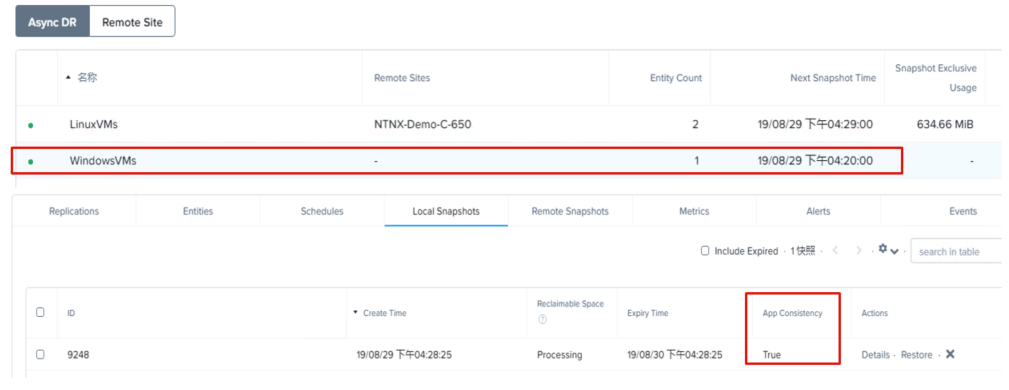Check the select-all snapshots header checkbox
The image size is (1009, 390).
click(x=40, y=312)
